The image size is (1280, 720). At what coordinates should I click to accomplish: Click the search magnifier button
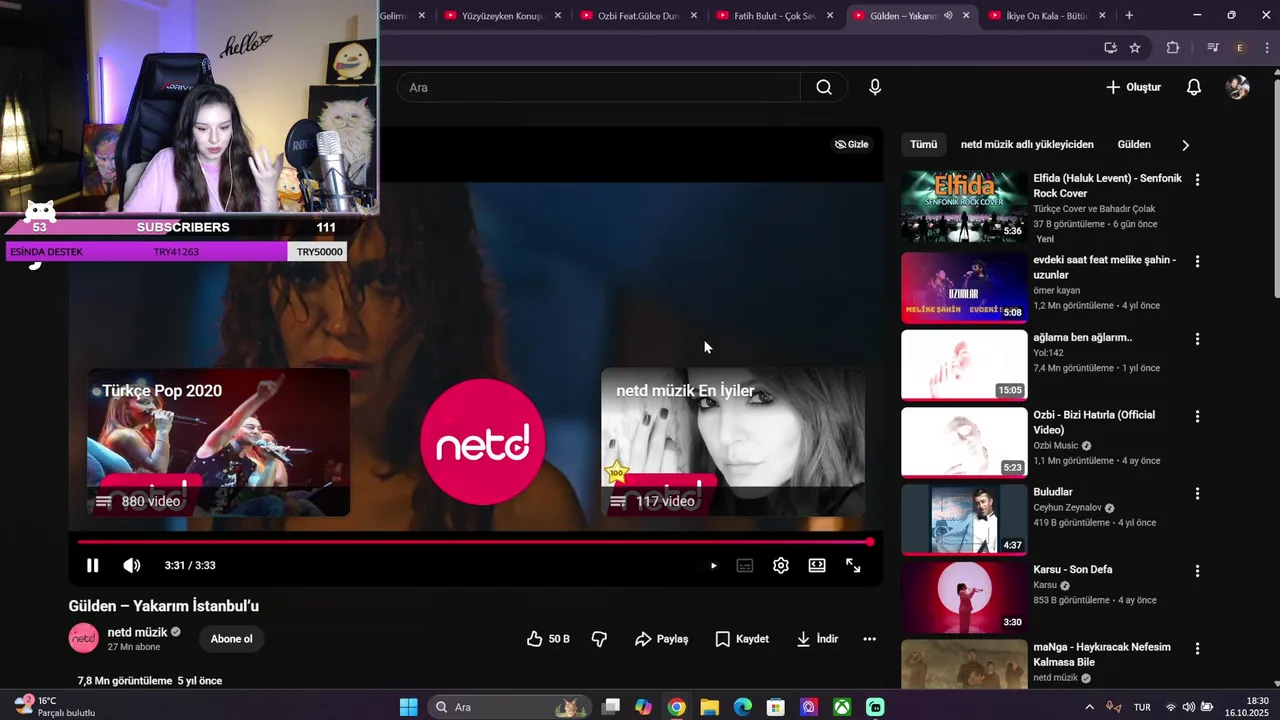[x=824, y=87]
